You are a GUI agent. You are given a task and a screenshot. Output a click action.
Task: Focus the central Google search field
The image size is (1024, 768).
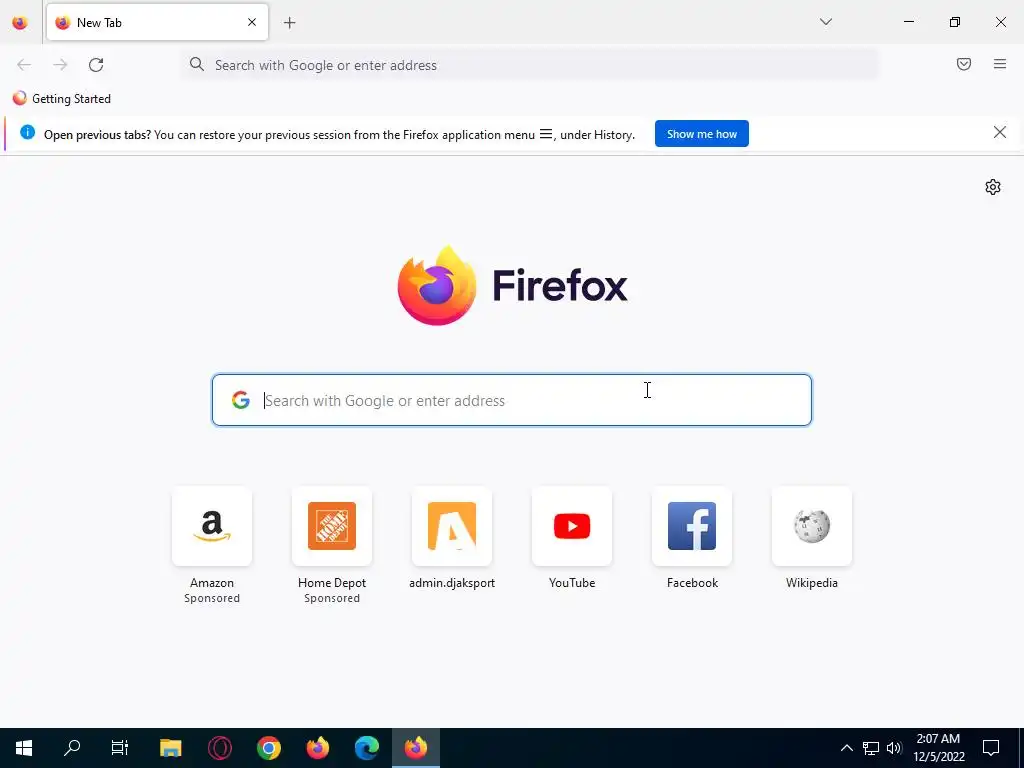click(x=512, y=400)
